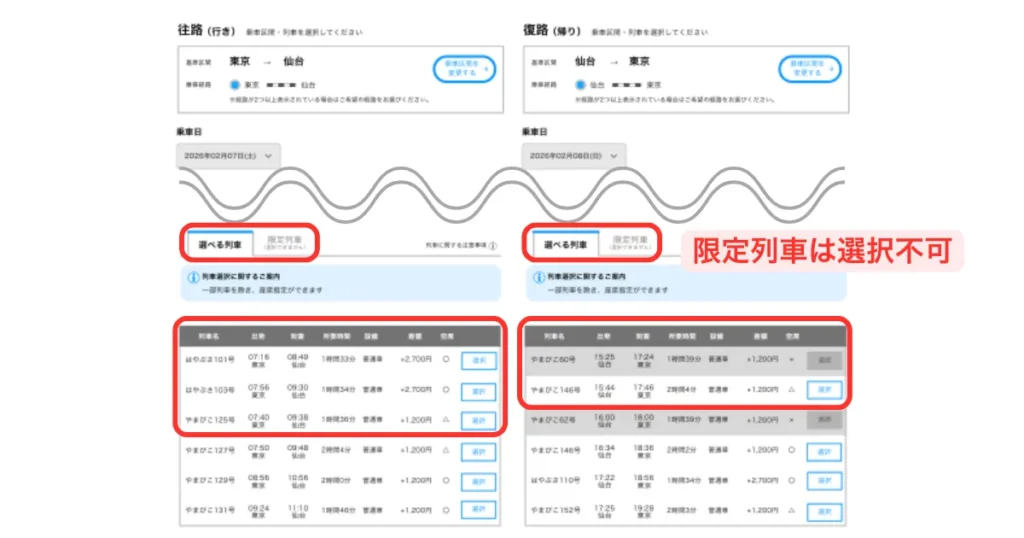The image size is (1024, 538).
Task: Switch to return 選べる列車 tab
Action: tap(566, 244)
